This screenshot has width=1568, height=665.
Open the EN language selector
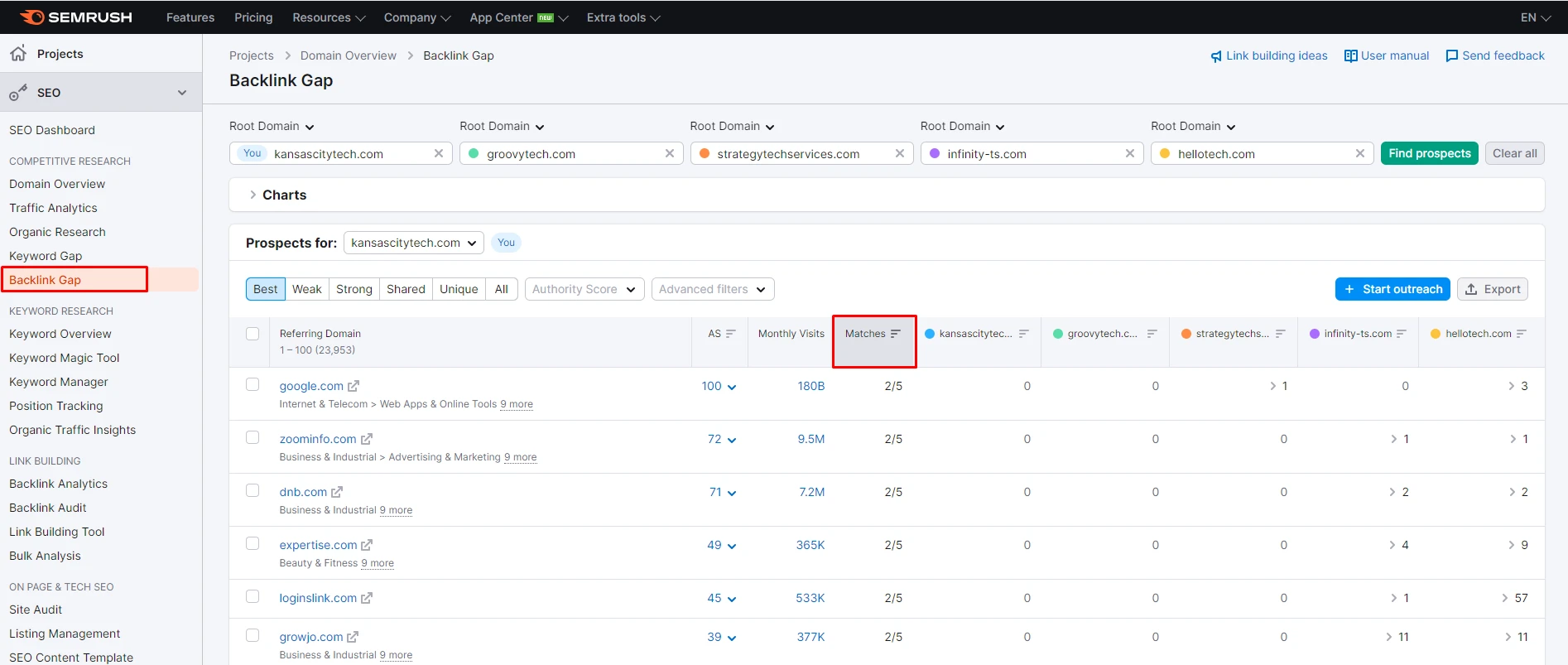click(1536, 17)
